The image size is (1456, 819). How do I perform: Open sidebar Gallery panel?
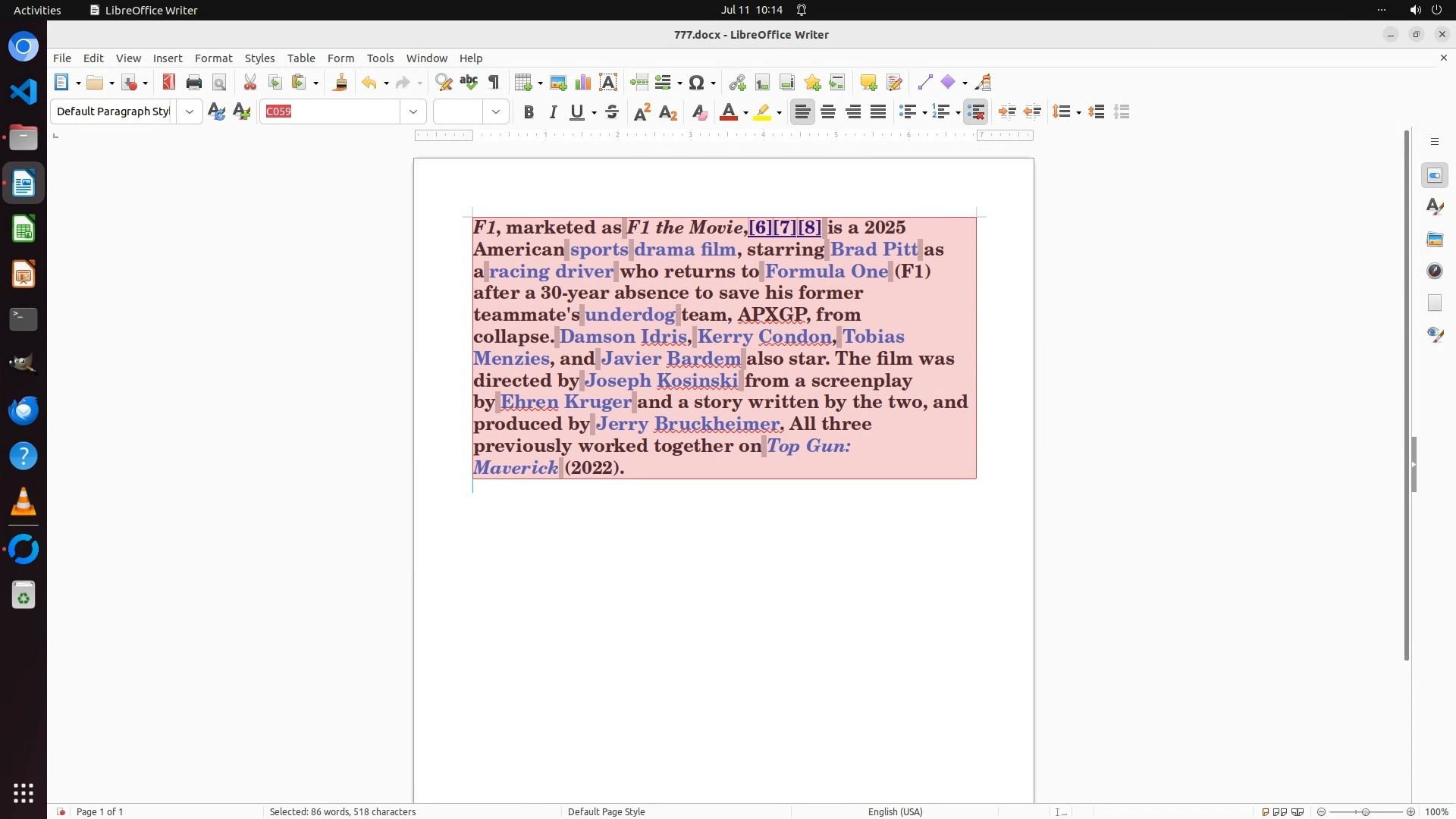(x=1435, y=239)
